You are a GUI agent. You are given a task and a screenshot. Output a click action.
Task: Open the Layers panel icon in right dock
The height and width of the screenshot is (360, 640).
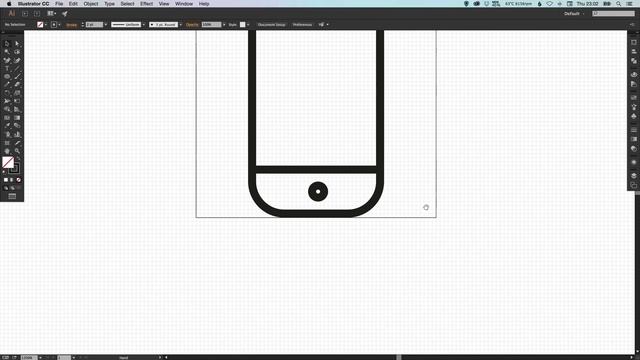click(x=634, y=175)
